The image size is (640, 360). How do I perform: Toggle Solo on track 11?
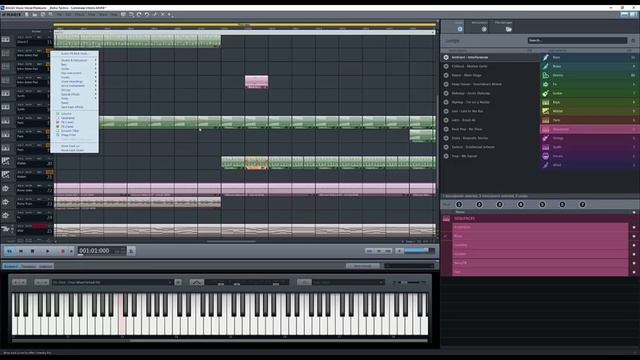point(21,37)
